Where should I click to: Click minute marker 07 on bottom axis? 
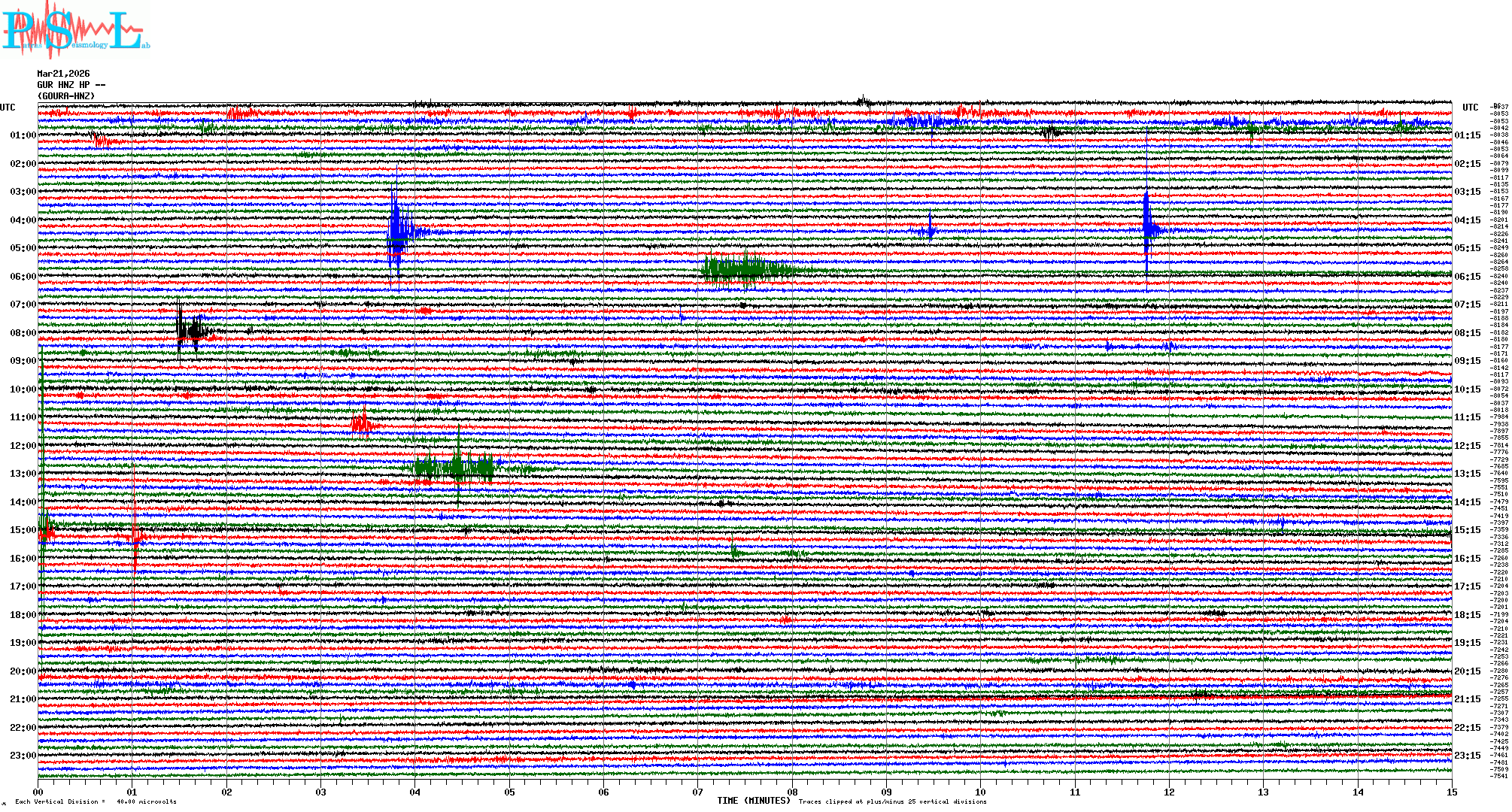(698, 792)
